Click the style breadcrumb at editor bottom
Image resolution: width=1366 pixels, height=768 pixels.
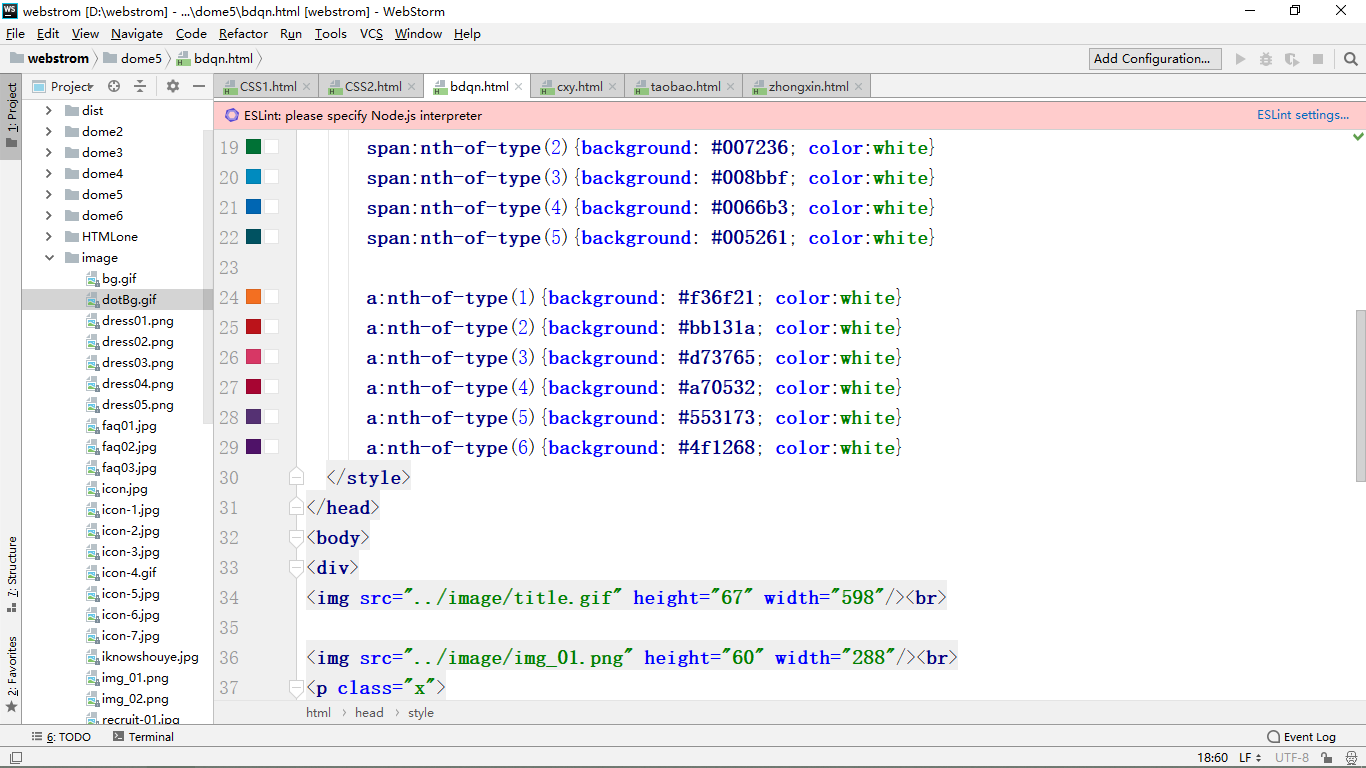[421, 713]
